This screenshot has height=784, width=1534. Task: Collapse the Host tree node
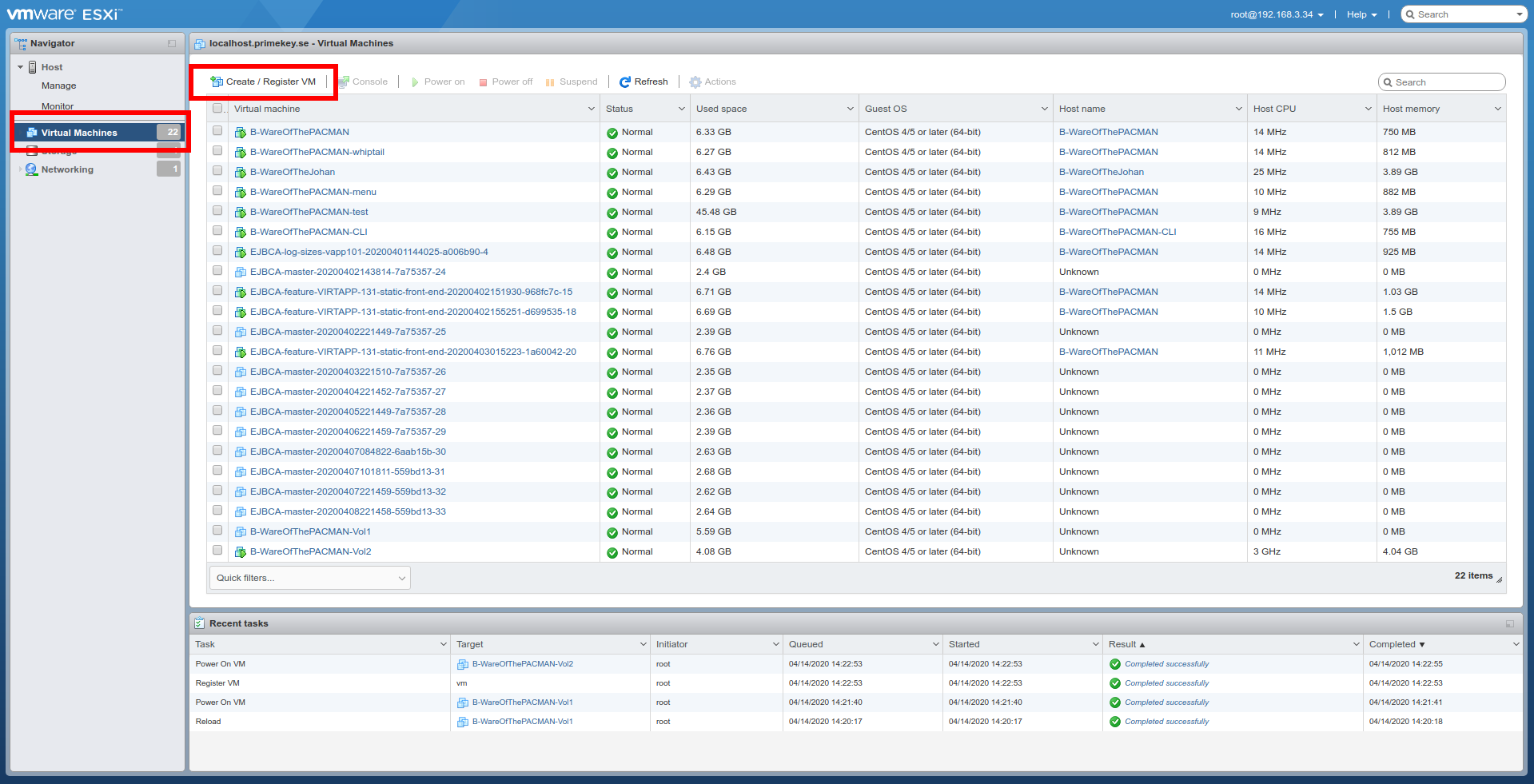pyautogui.click(x=20, y=67)
